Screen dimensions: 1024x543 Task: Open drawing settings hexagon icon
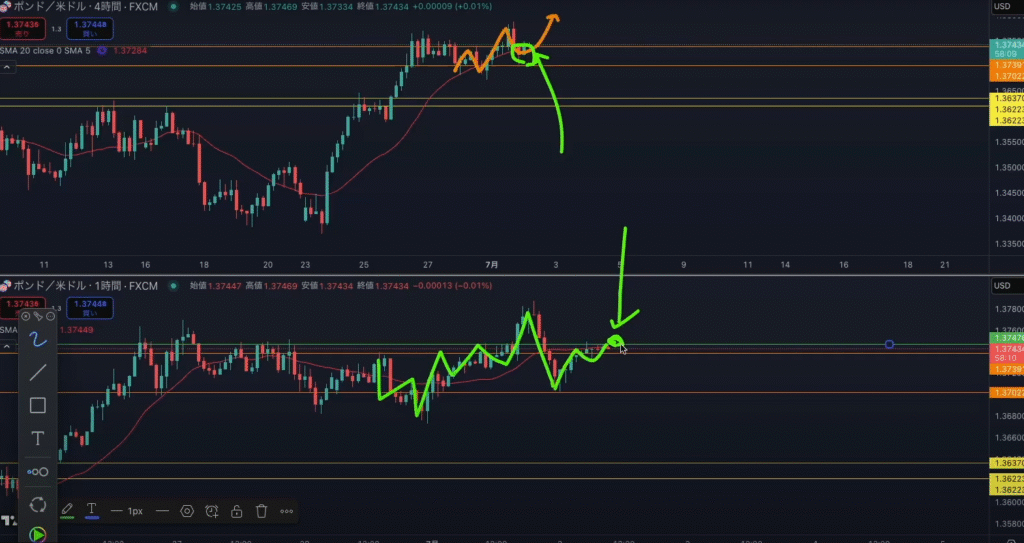click(x=187, y=511)
